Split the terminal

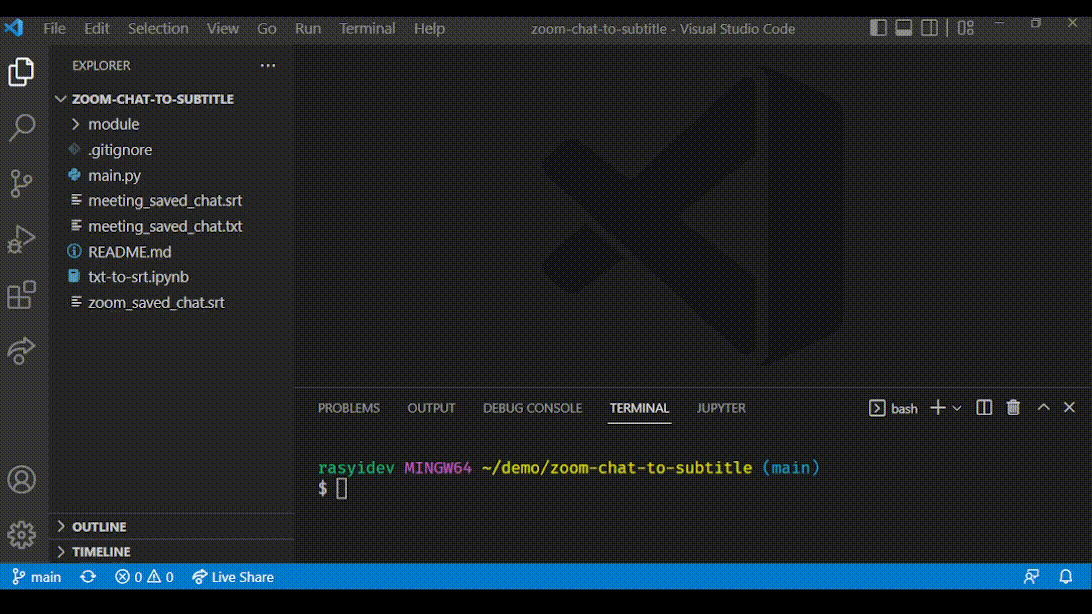(984, 408)
